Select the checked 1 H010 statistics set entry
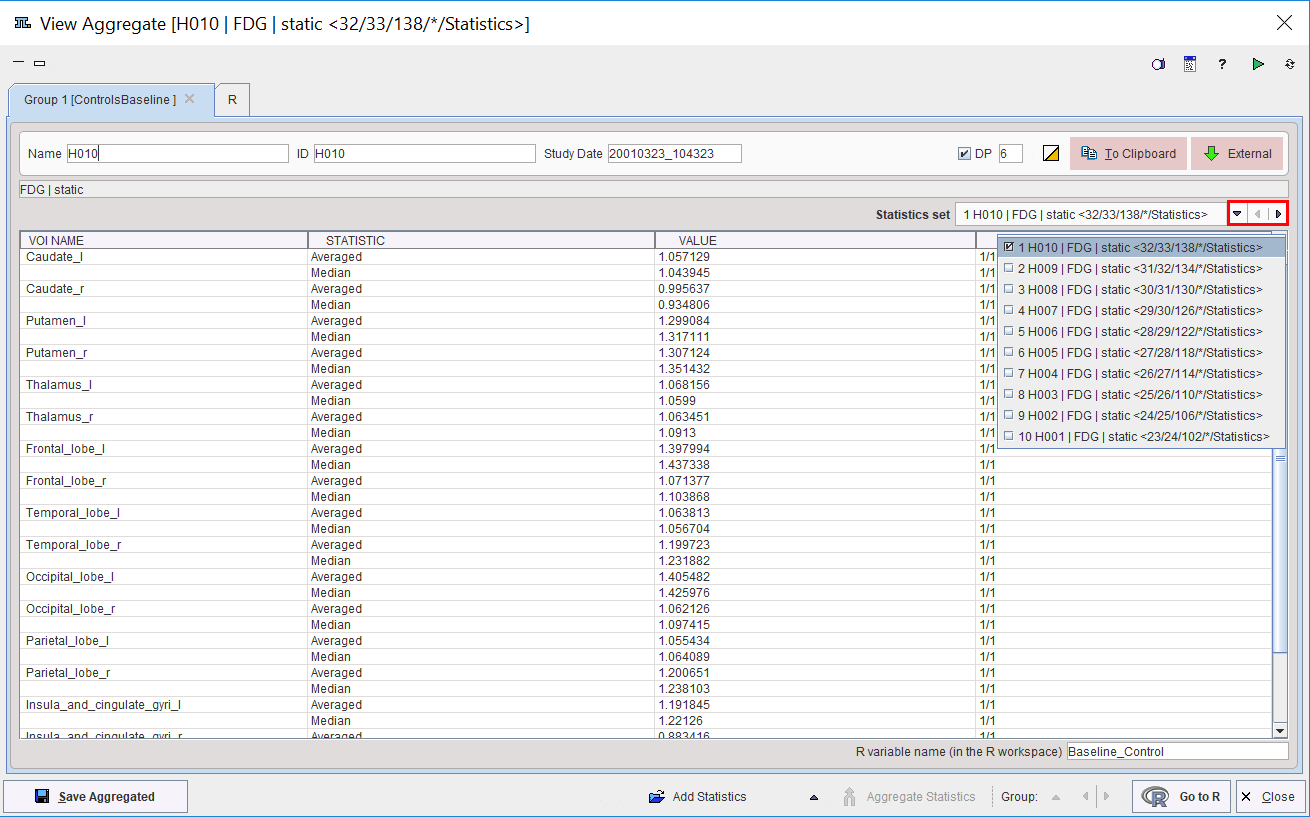Screen dimensions: 1310x817 click(x=1141, y=247)
